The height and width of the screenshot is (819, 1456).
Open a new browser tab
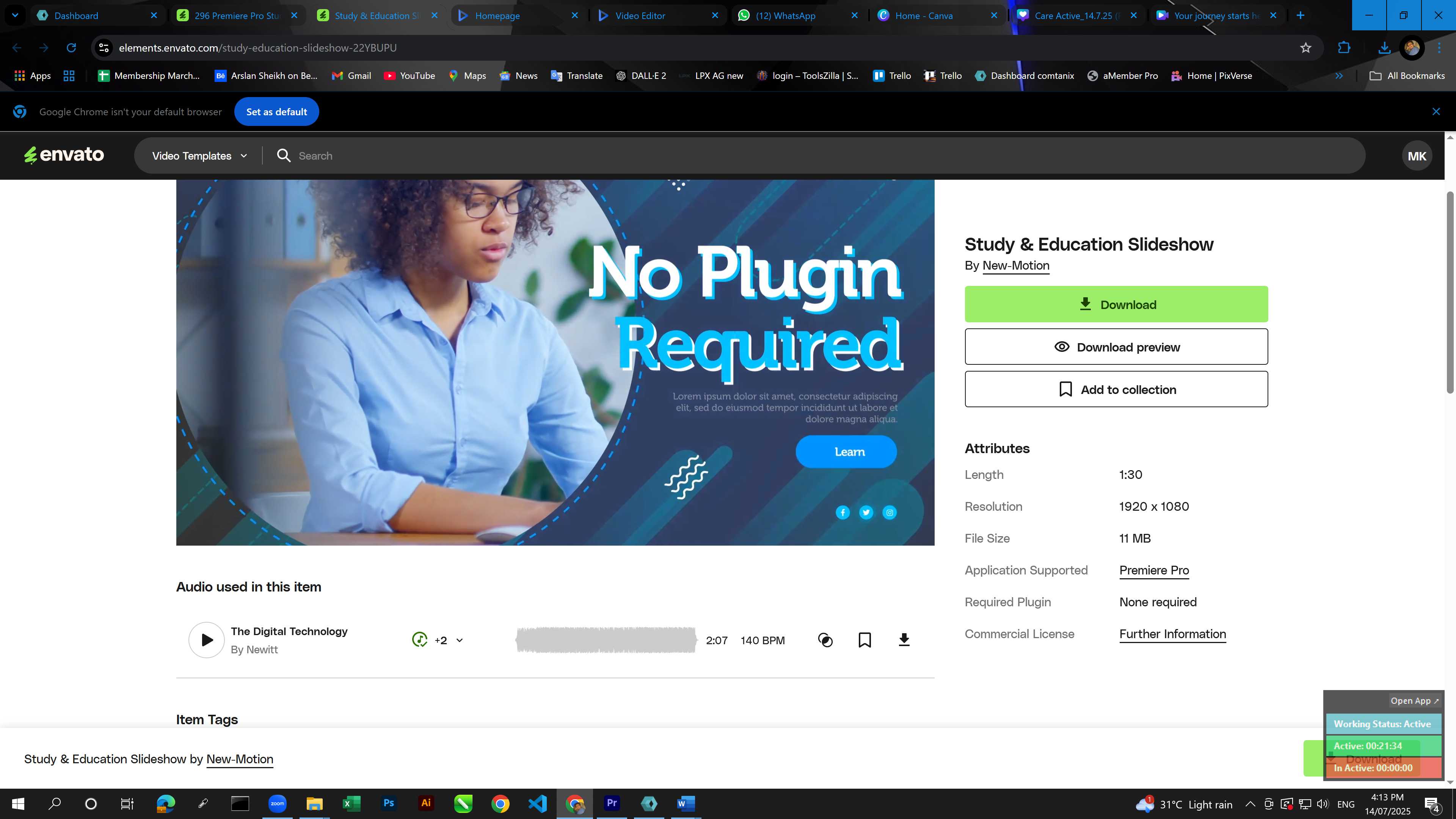tap(1300, 15)
